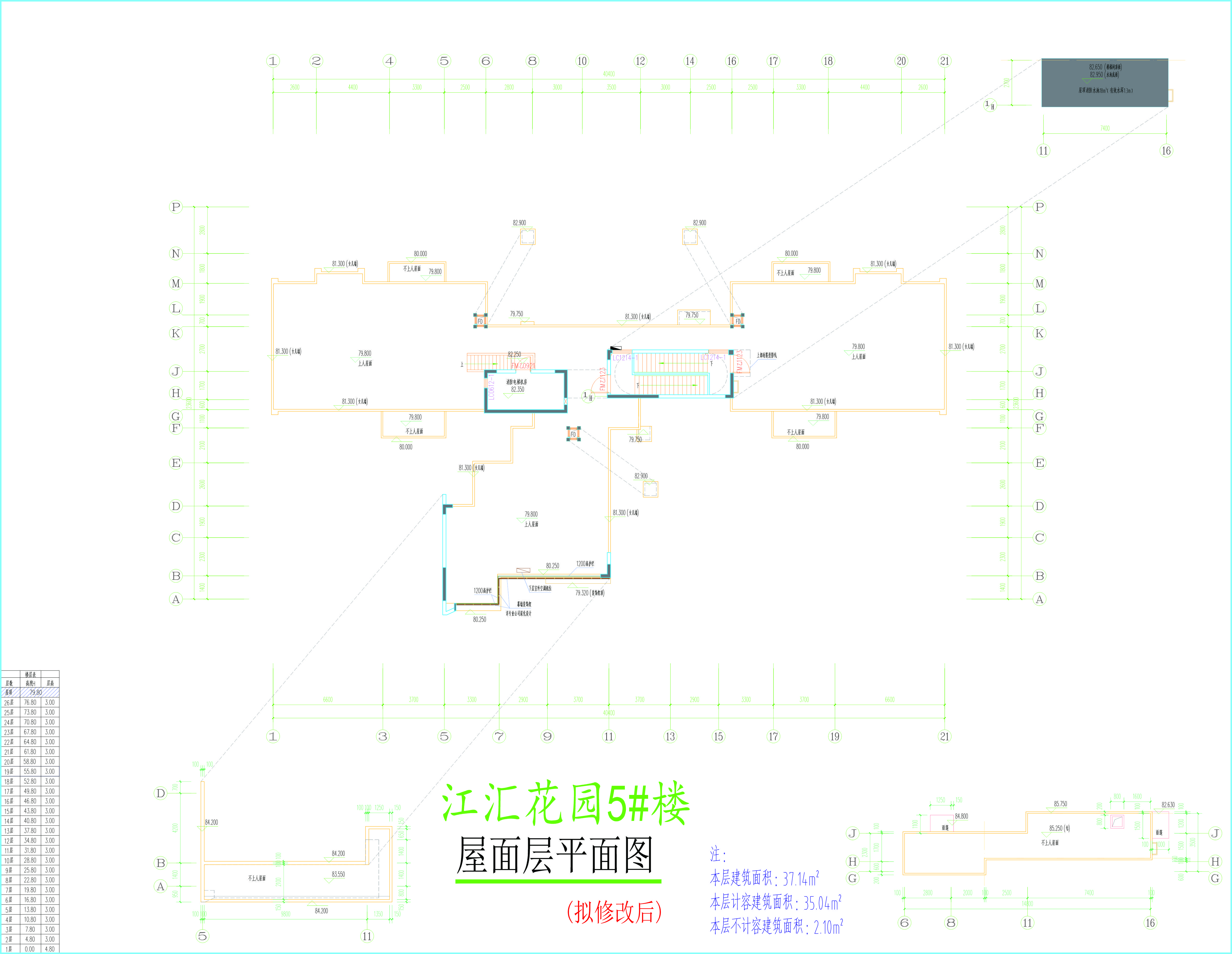The height and width of the screenshot is (954, 1232).
Task: Click the red door label FMZ0921
Action: pos(523,366)
